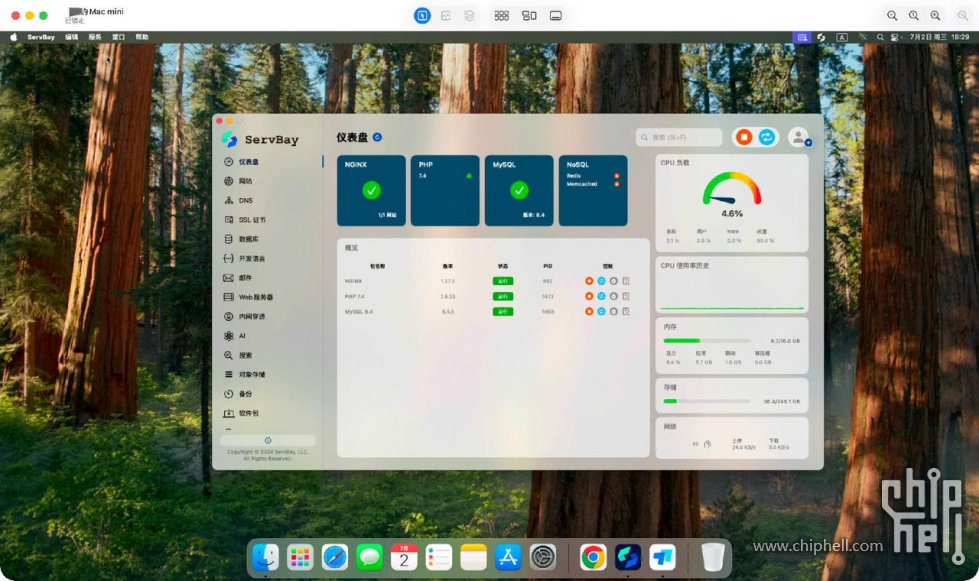
Task: Click the grey circular icon in NGINX row
Action: [614, 281]
